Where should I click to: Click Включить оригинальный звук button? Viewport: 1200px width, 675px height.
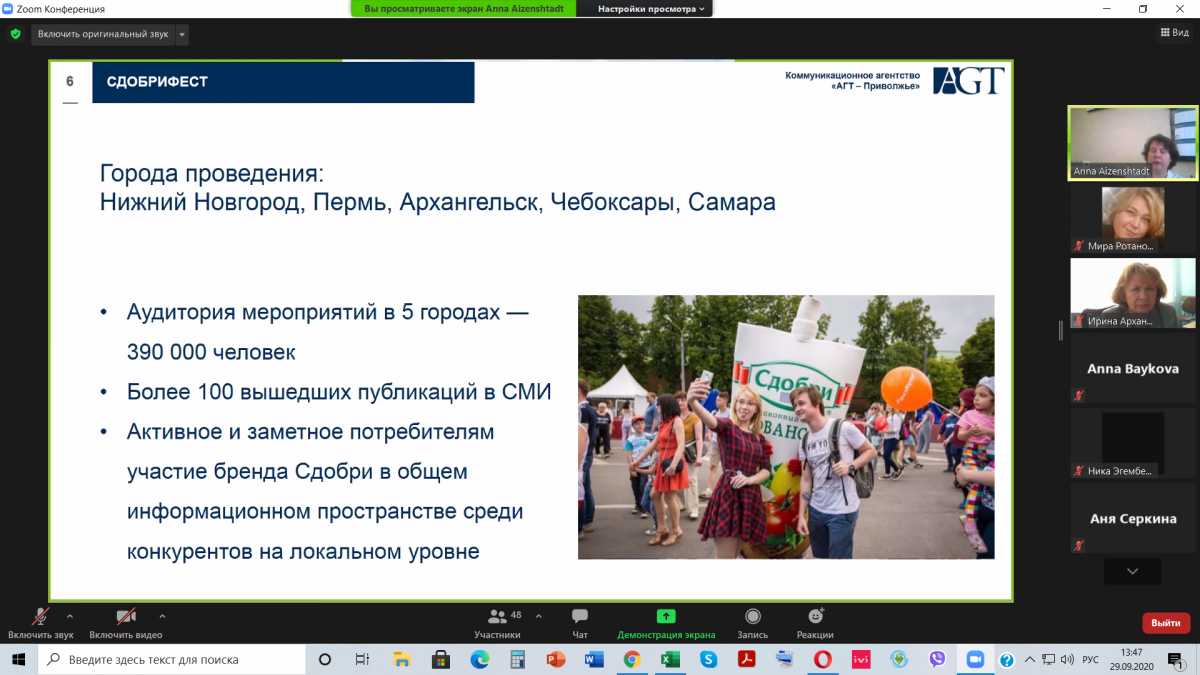coord(103,34)
